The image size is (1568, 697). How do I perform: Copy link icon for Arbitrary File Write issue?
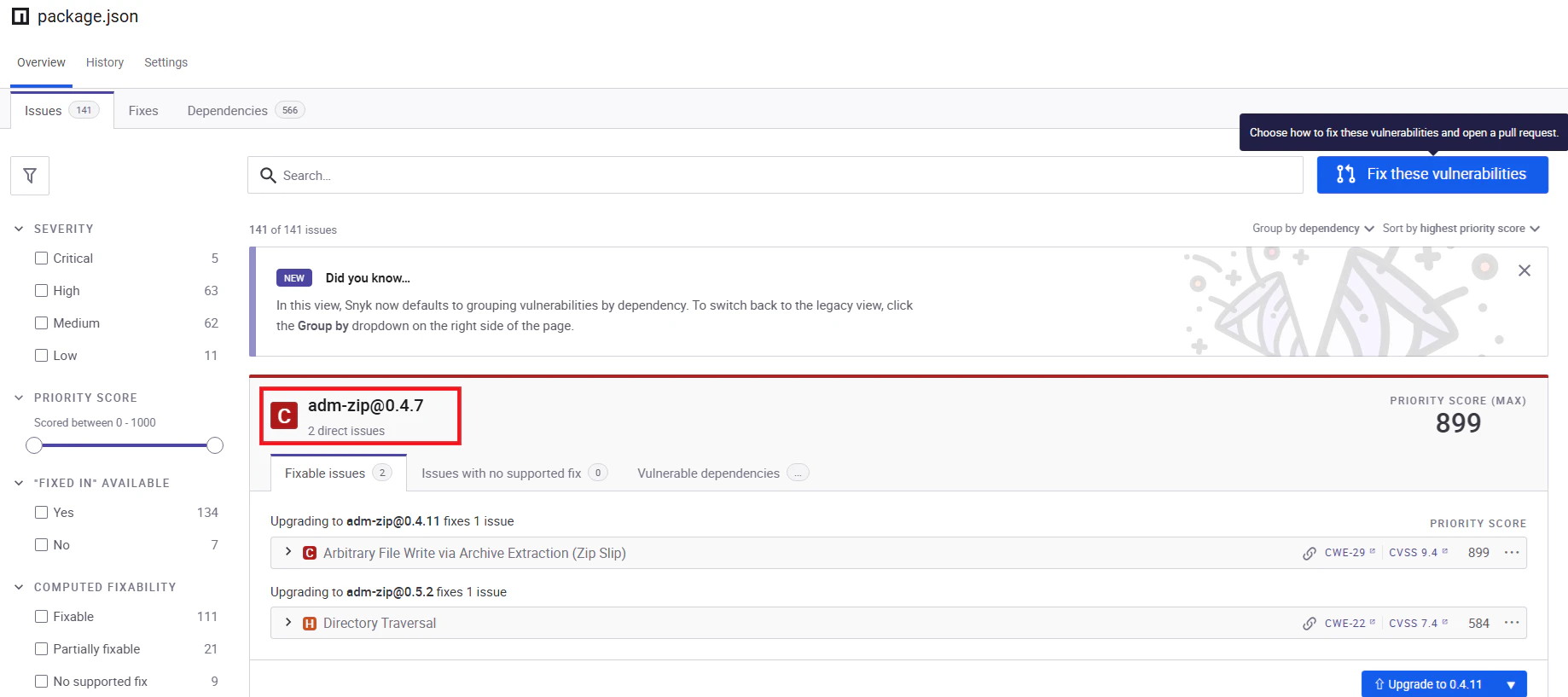[1310, 553]
